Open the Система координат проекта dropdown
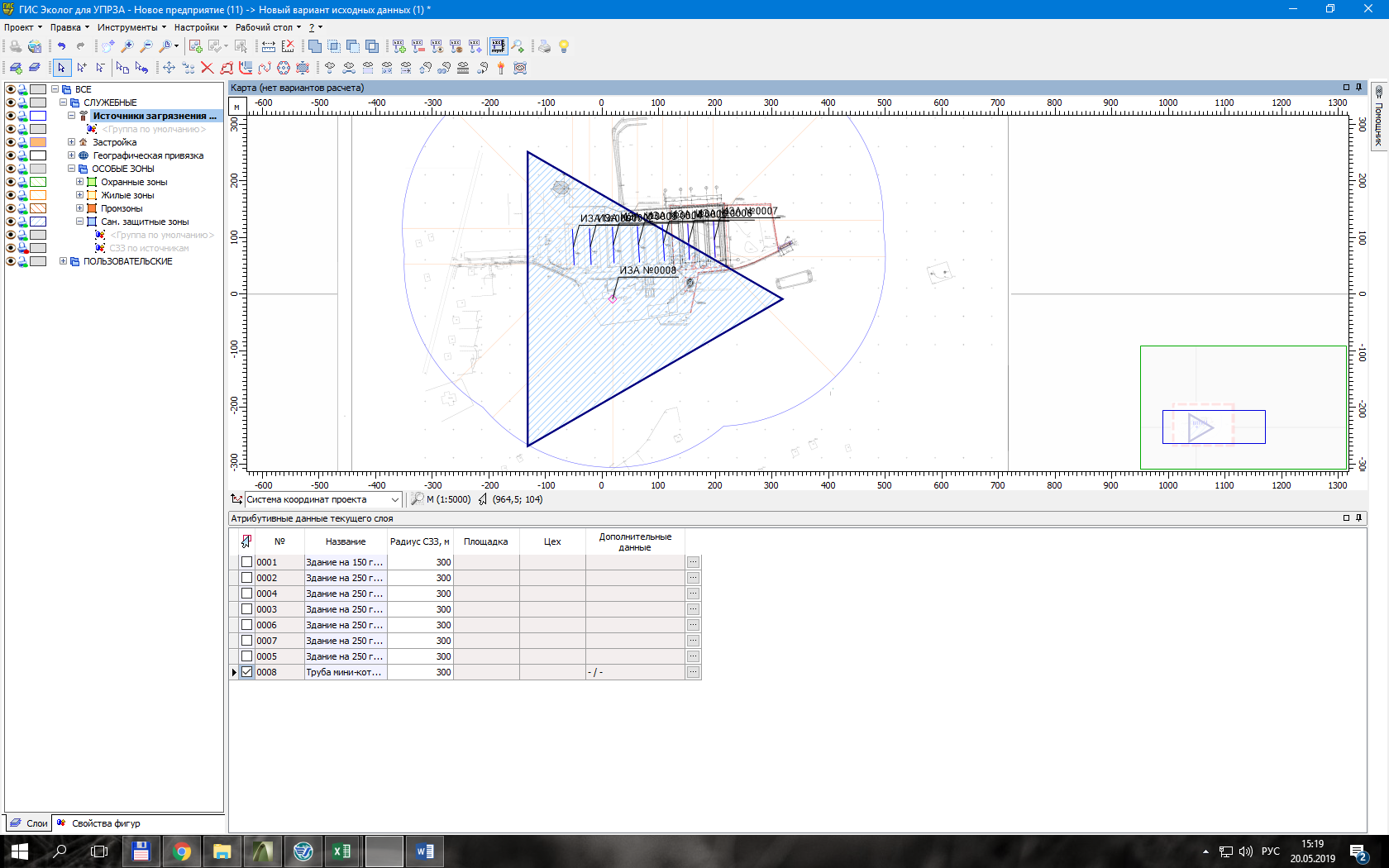This screenshot has width=1389, height=868. [394, 499]
